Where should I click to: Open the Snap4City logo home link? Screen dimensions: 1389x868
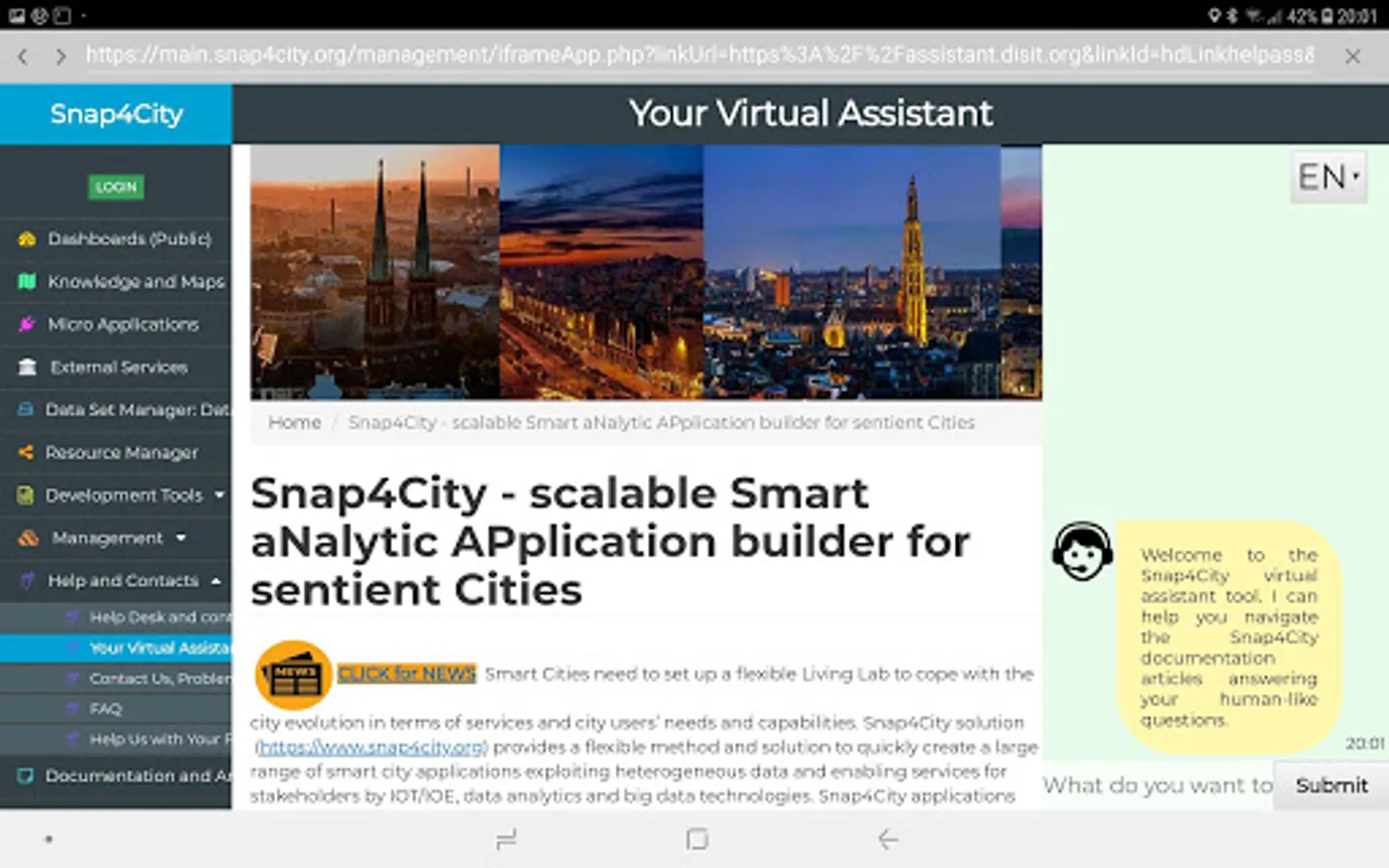pyautogui.click(x=116, y=114)
